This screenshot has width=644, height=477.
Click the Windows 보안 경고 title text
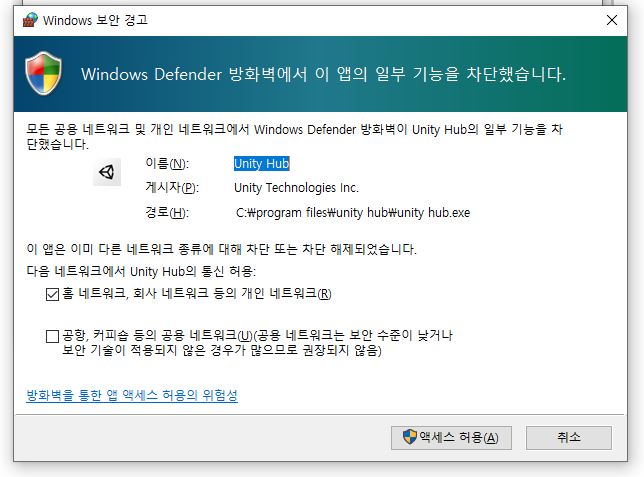pyautogui.click(x=95, y=20)
